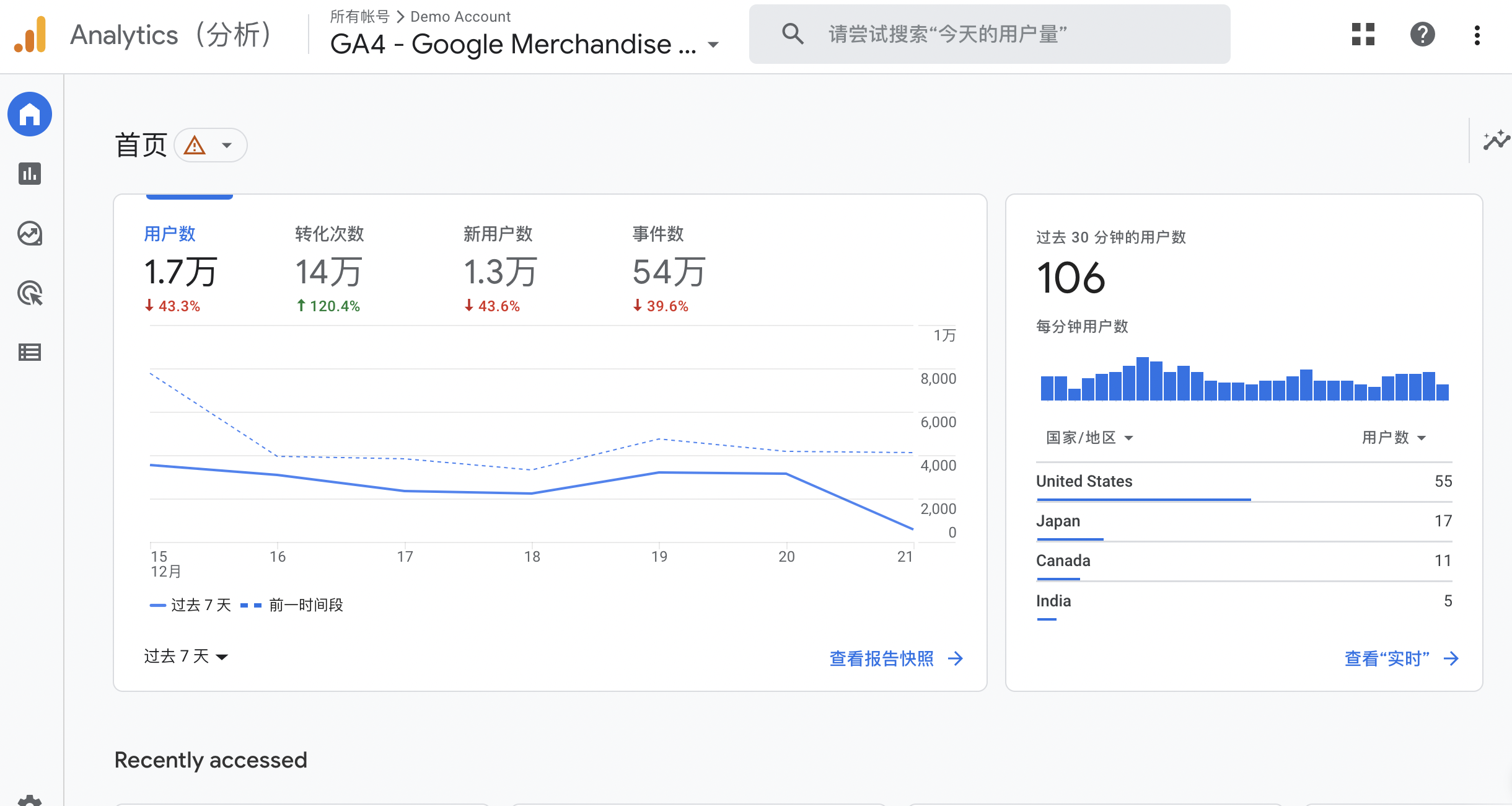Click the help question mark icon

pos(1422,35)
